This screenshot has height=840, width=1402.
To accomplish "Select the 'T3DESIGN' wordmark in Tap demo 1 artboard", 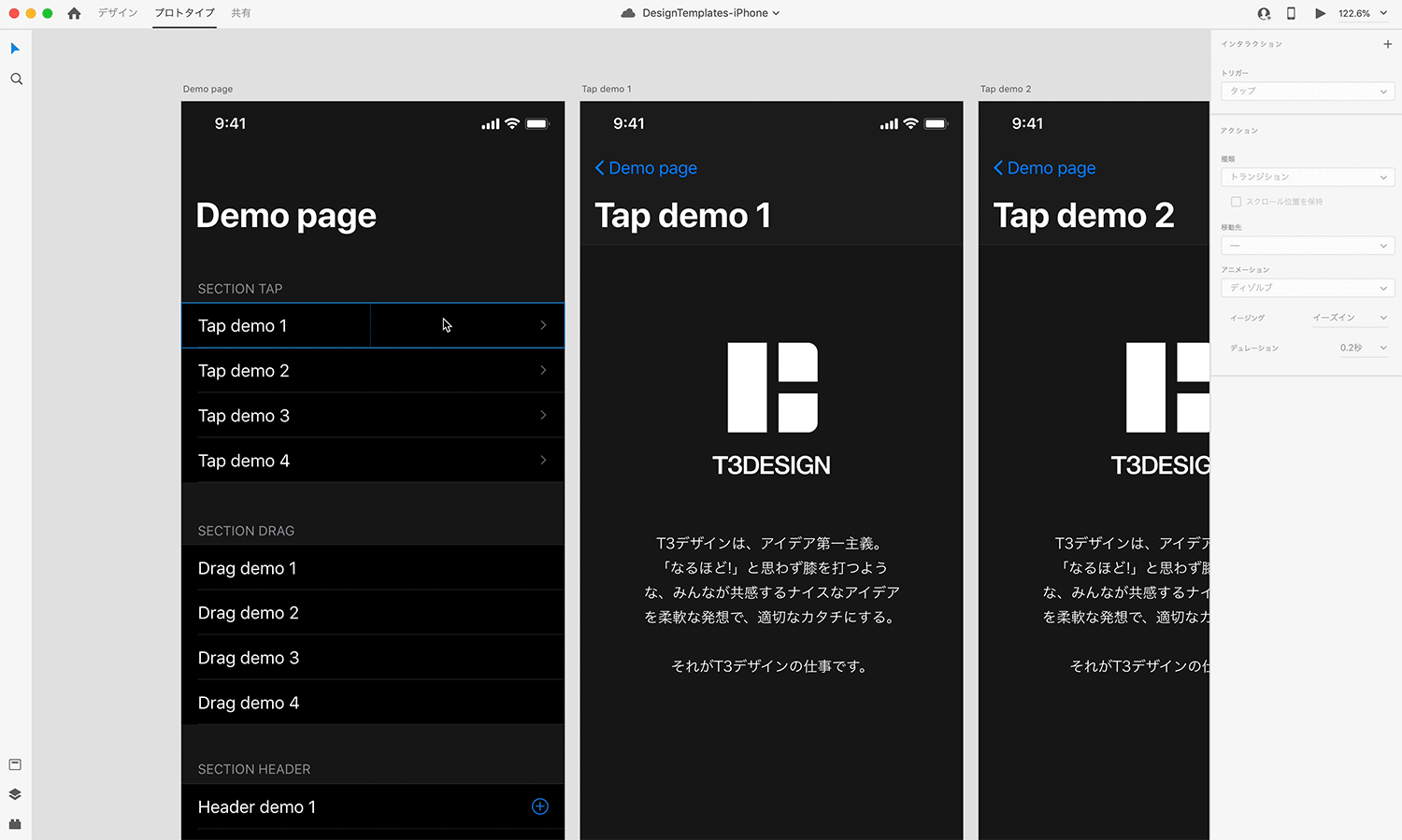I will tap(771, 465).
